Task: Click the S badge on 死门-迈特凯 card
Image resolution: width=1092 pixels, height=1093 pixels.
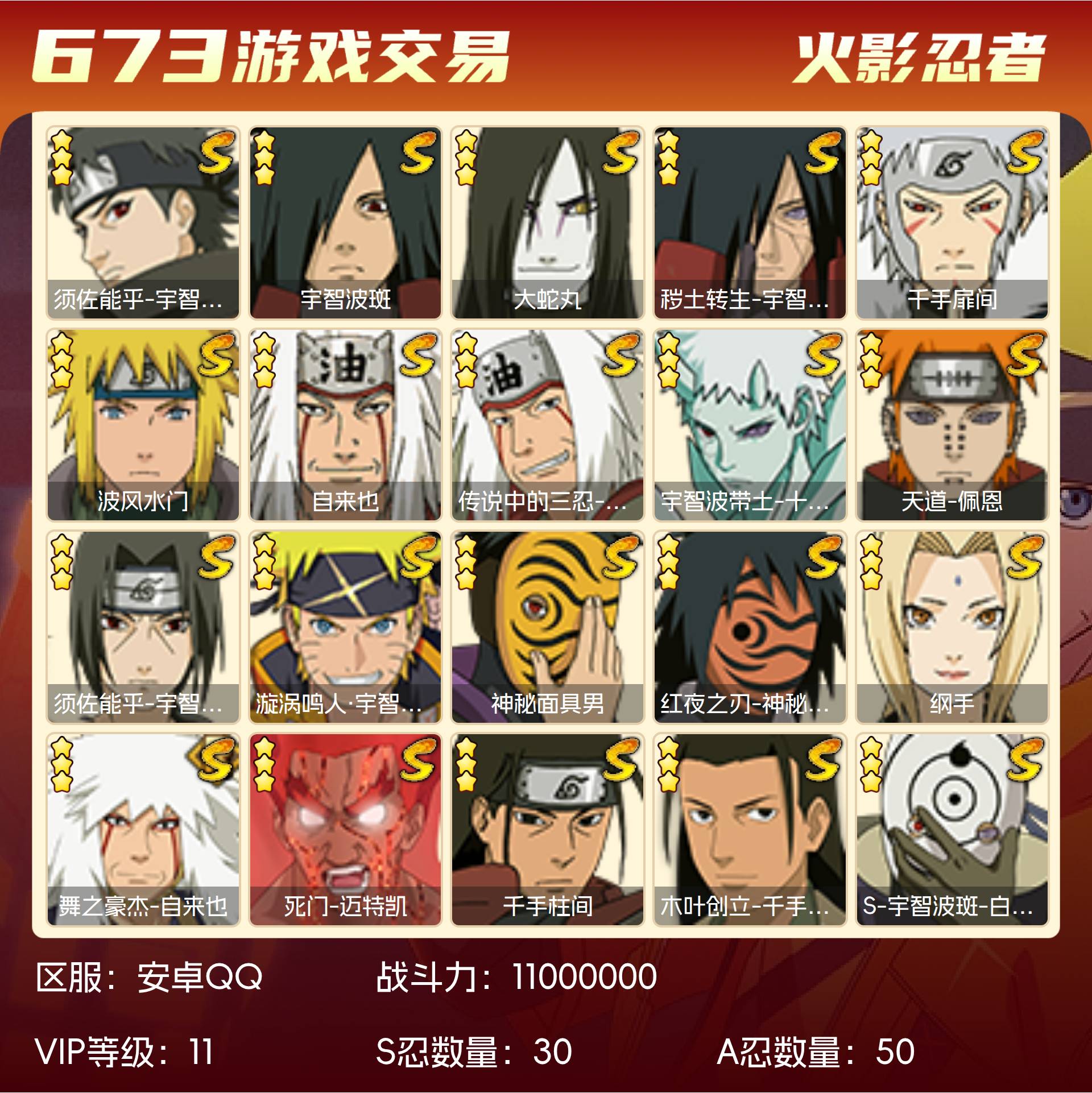Action: click(419, 759)
